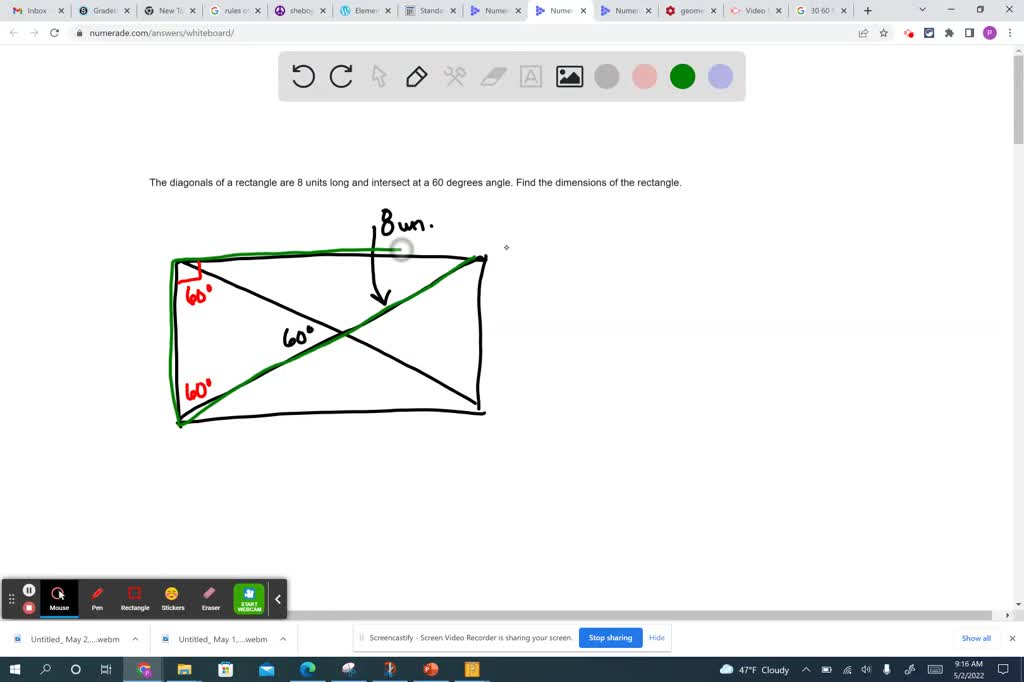The height and width of the screenshot is (682, 1024).
Task: Choose the green pen color swatch
Action: [x=682, y=76]
